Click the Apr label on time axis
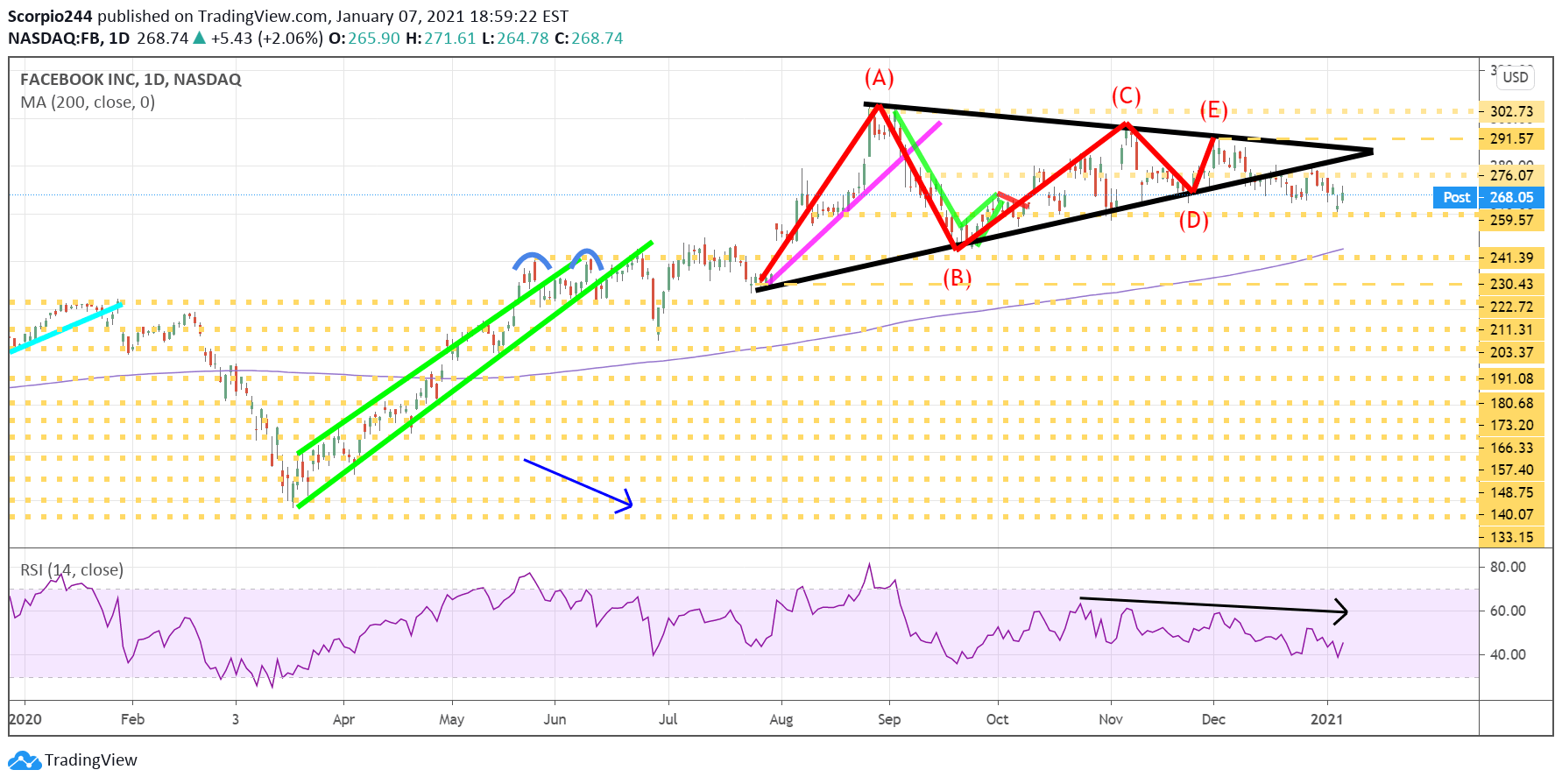This screenshot has height=784, width=1562. [x=343, y=719]
